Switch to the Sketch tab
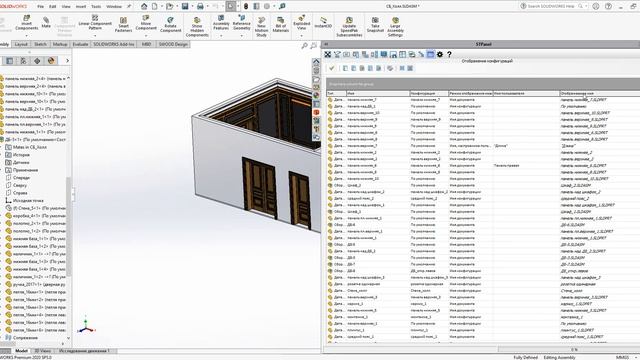640x360 pixels. click(40, 44)
